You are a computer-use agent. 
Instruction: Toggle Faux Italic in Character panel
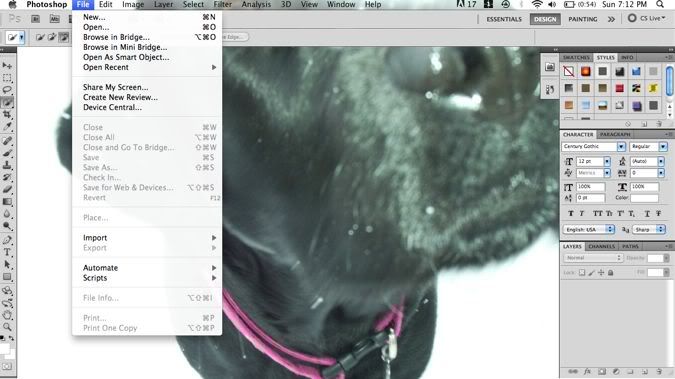pos(582,214)
